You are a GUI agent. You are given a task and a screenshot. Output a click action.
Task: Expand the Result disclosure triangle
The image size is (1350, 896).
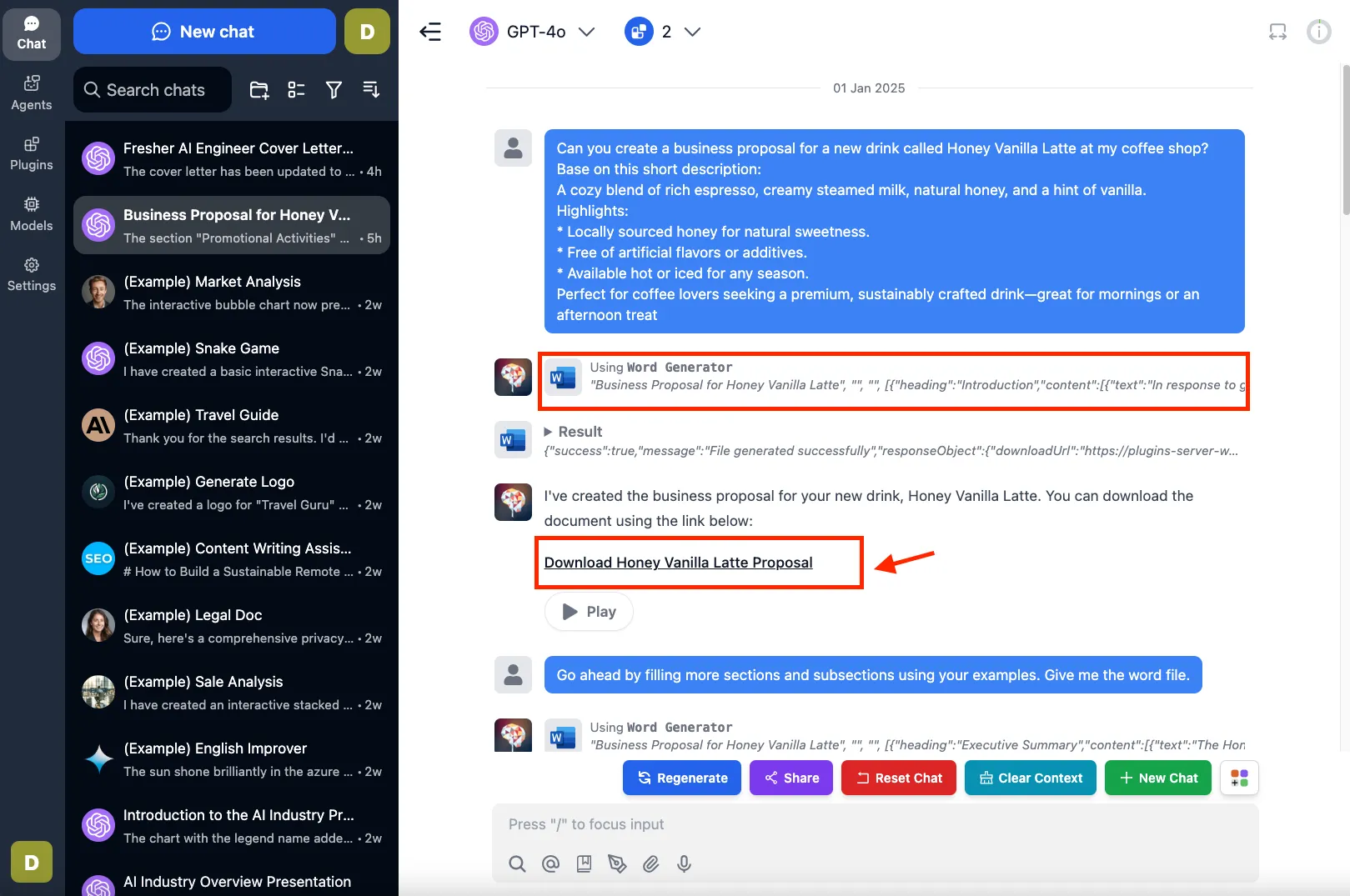click(x=548, y=432)
